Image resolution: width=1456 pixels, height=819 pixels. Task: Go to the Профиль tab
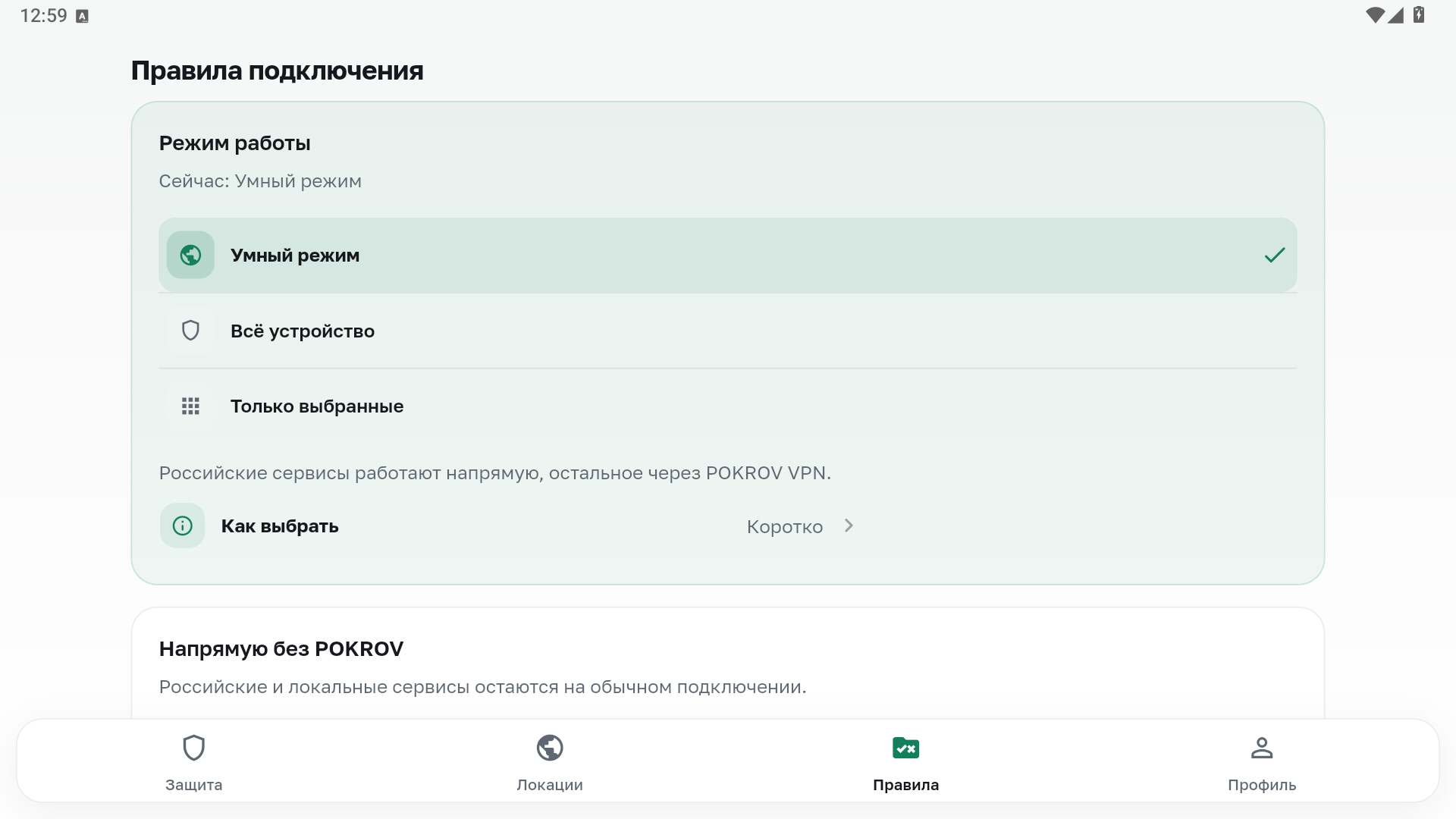(x=1262, y=761)
